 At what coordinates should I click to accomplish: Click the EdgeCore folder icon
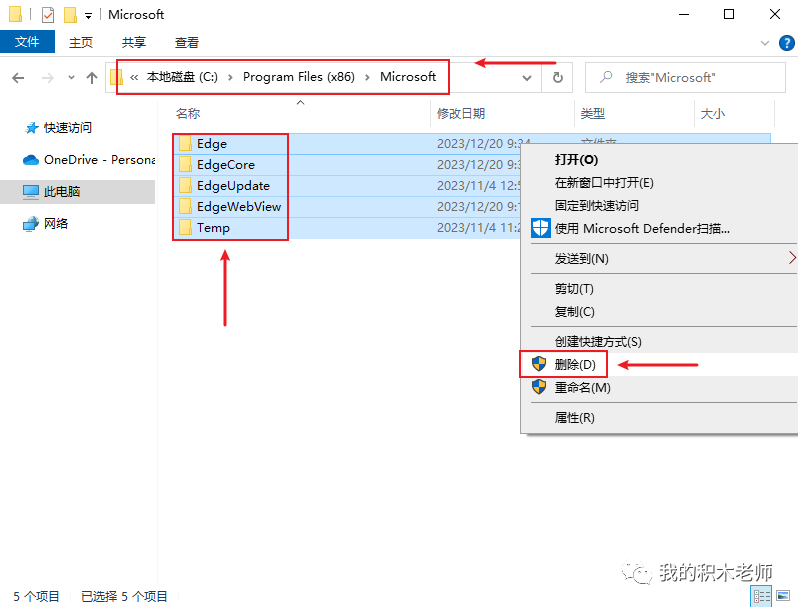[185, 165]
